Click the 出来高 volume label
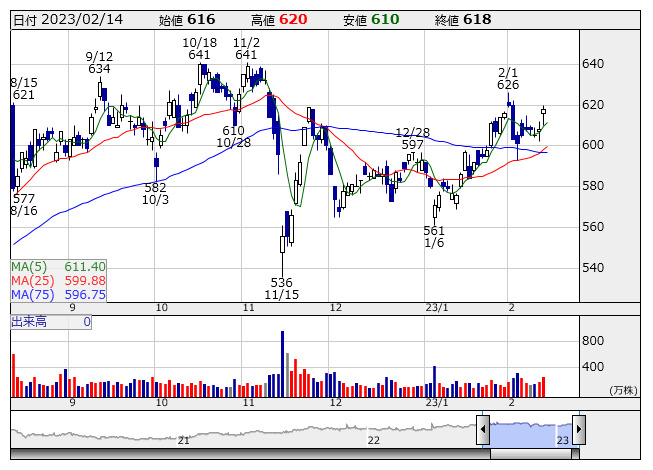653x470 pixels. (x=29, y=322)
